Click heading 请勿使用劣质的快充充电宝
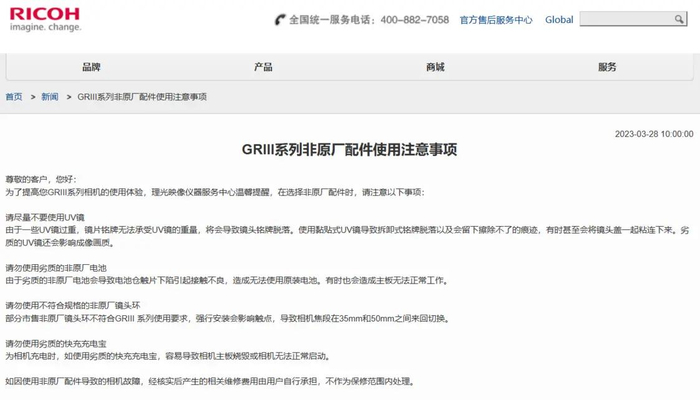Image resolution: width=700 pixels, height=400 pixels. tap(56, 344)
